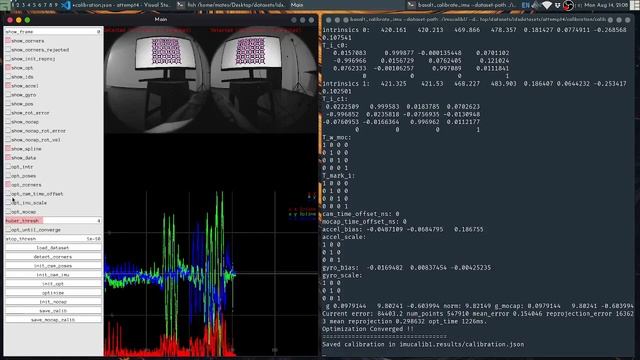Open the Visual Studio Code taskbar entry
640x360 pixels.
click(x=117, y=5)
